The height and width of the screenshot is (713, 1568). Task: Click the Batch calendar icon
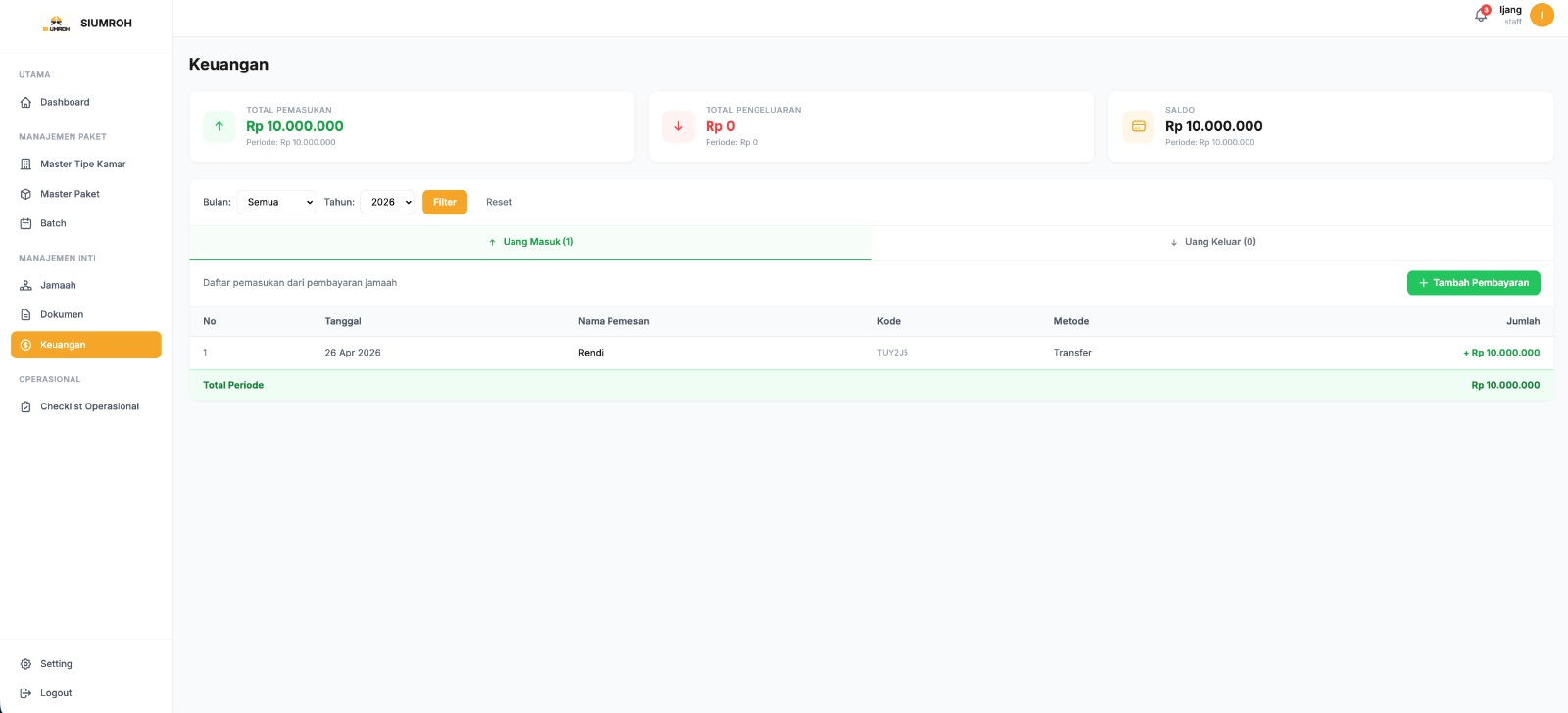pos(25,223)
